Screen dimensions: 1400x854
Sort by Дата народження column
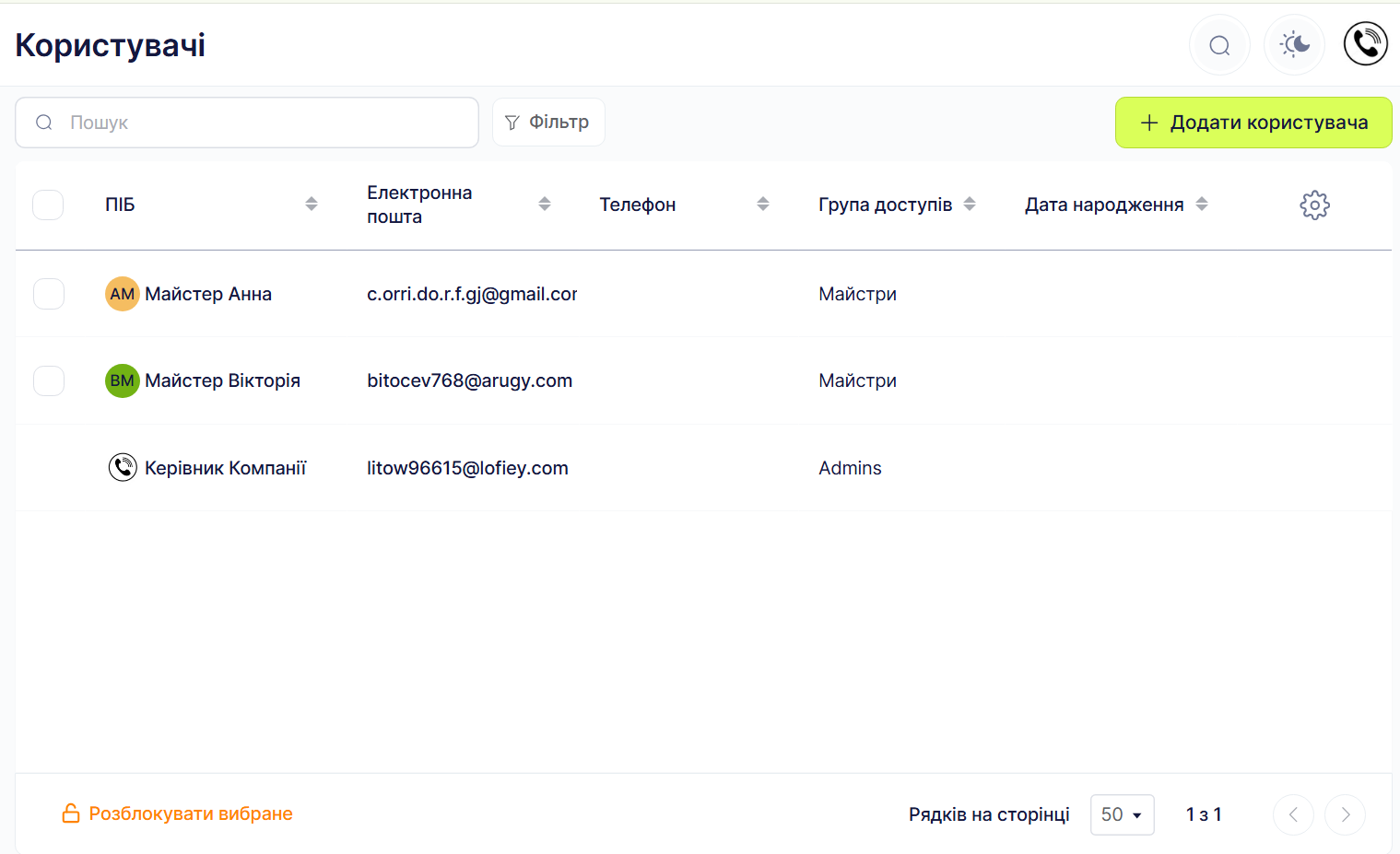1202,205
